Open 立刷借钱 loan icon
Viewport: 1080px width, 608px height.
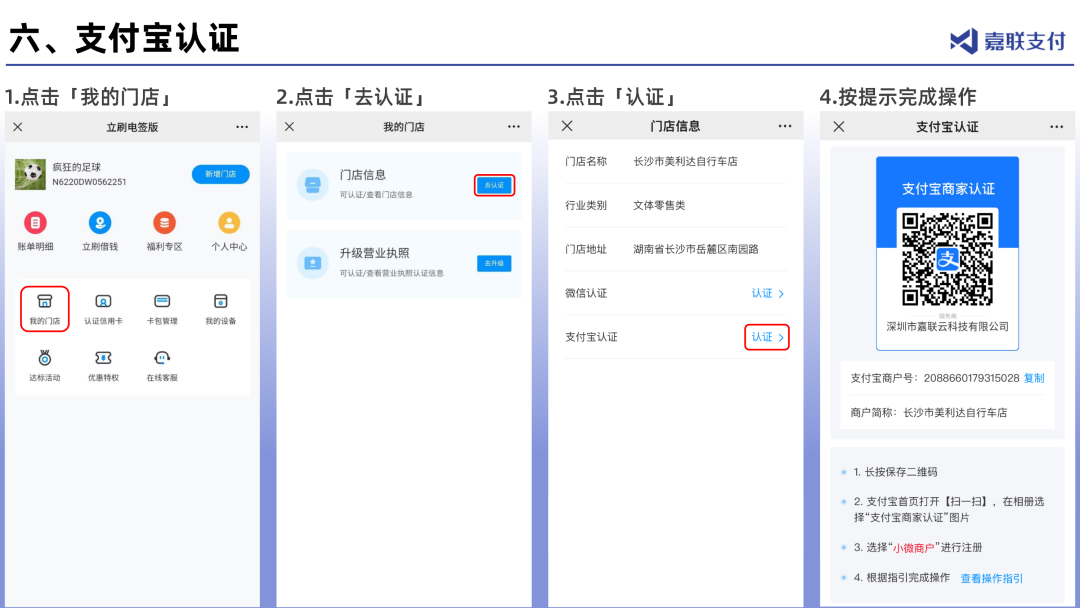click(100, 222)
